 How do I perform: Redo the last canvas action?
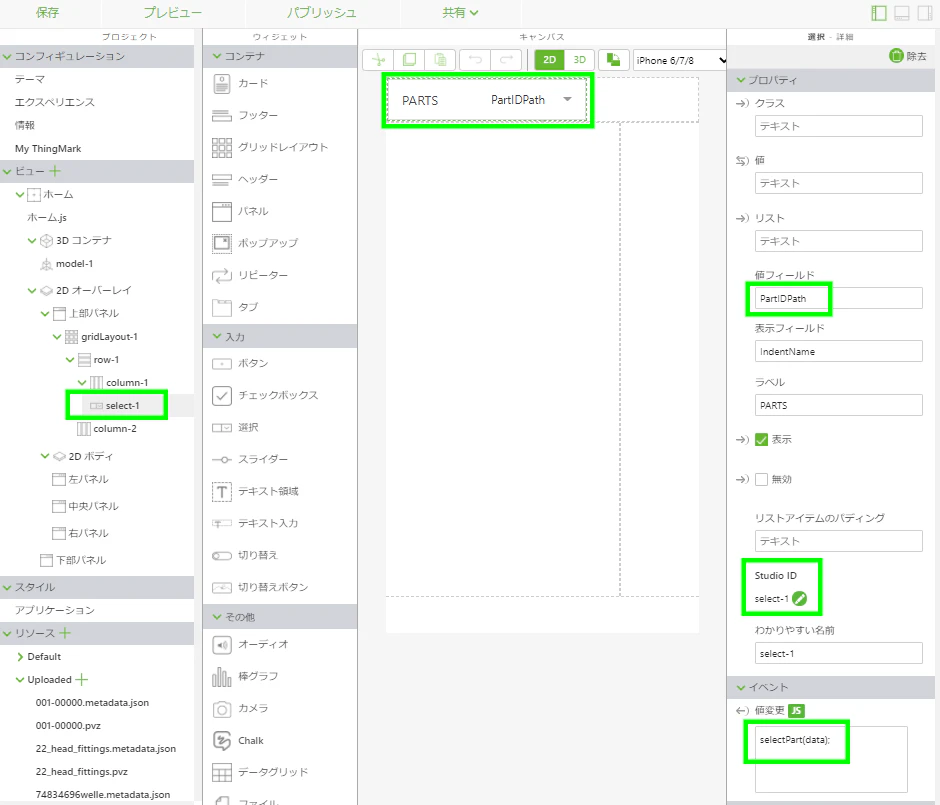pos(507,60)
